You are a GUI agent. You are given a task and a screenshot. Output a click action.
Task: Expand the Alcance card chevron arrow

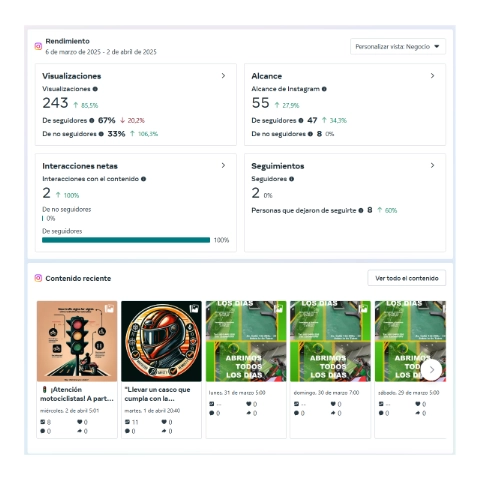(432, 76)
